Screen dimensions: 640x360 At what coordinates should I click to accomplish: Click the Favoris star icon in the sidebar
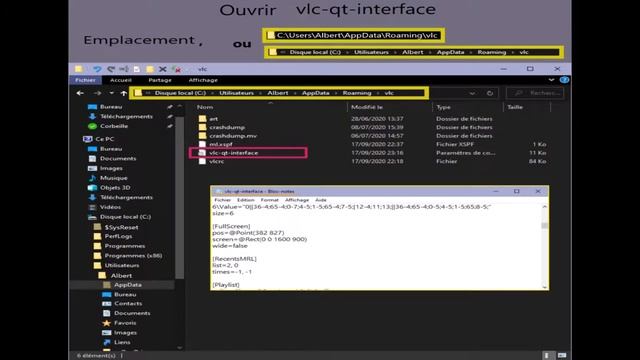pyautogui.click(x=107, y=323)
